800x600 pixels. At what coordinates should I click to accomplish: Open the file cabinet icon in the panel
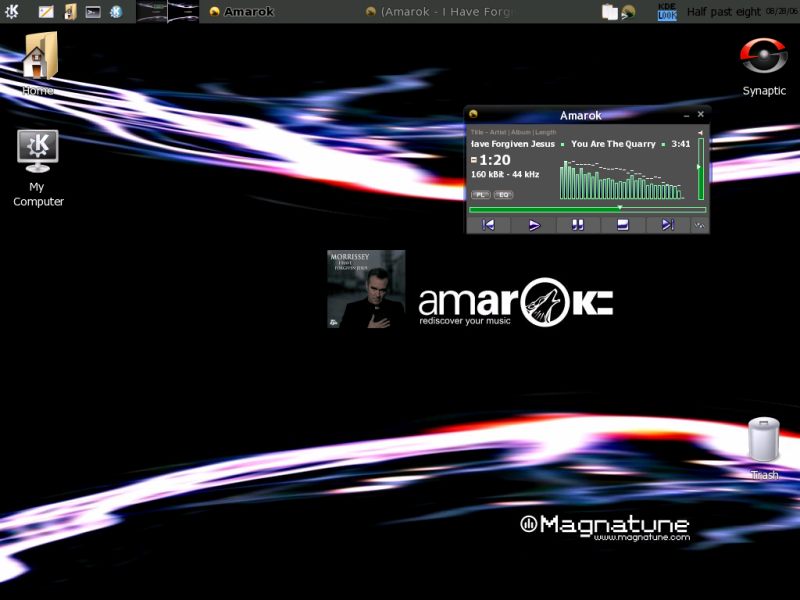click(x=70, y=11)
